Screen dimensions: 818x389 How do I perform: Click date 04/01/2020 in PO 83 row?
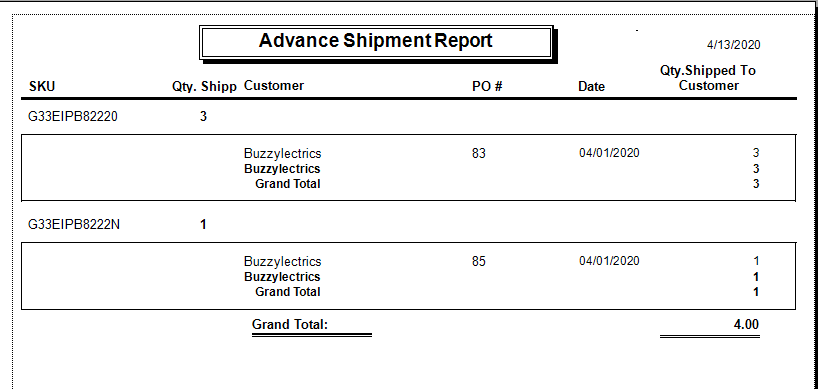(609, 153)
